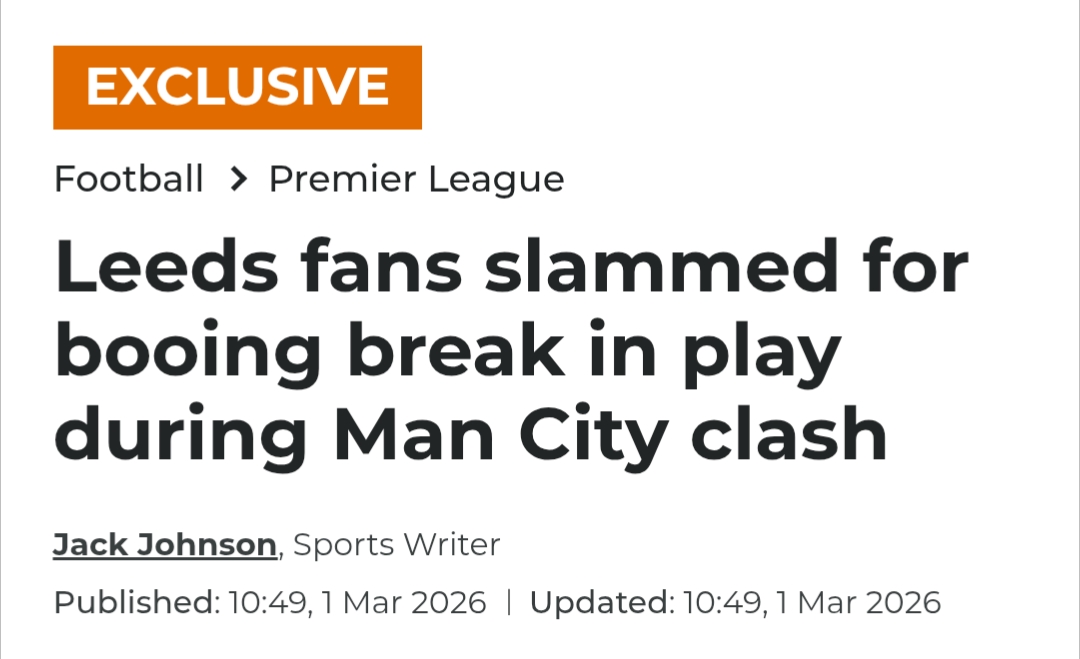Click the "Sports Writer" role text
This screenshot has height=659, width=1080.
(396, 545)
